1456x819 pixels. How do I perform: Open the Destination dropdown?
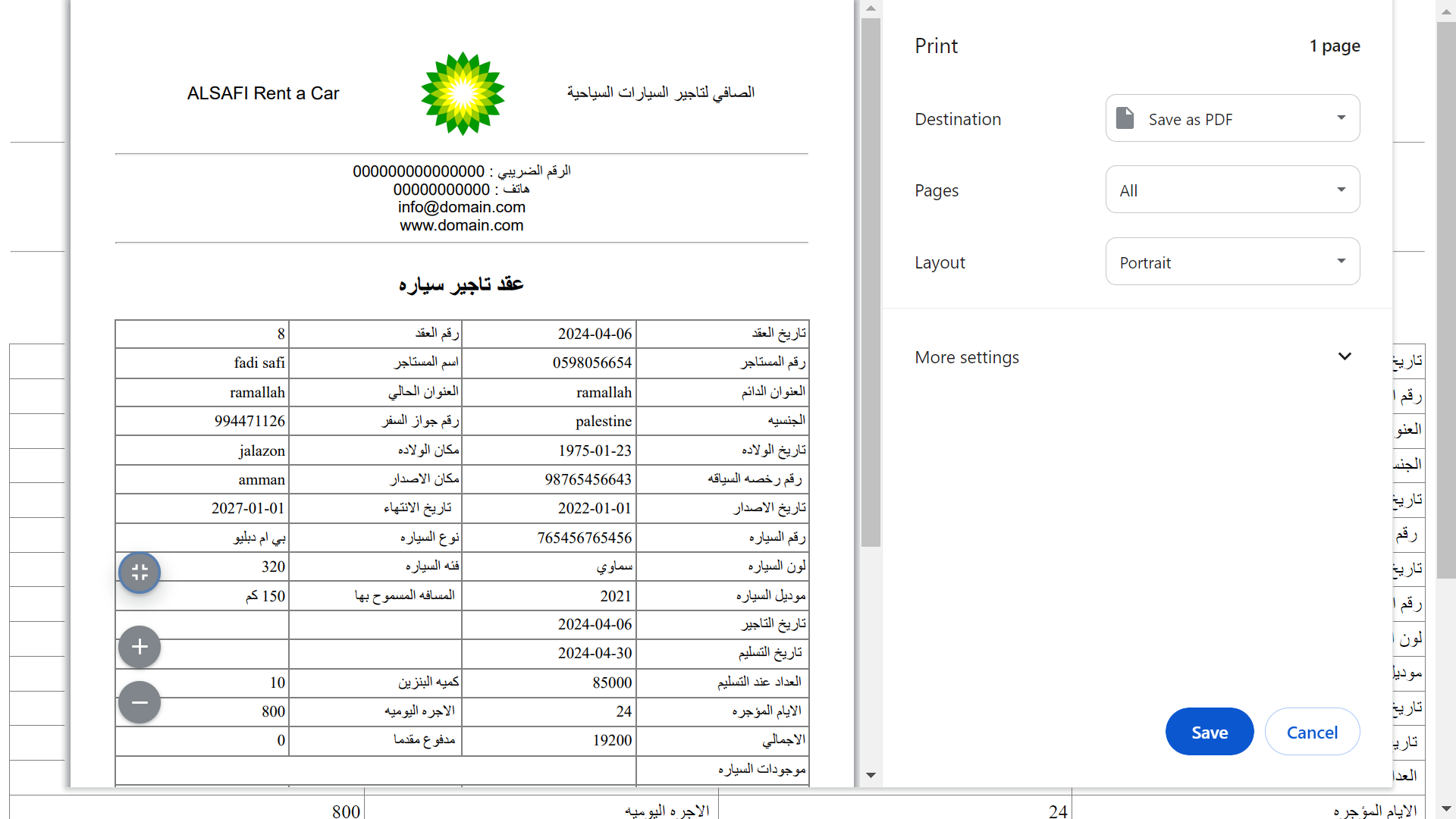(1232, 118)
